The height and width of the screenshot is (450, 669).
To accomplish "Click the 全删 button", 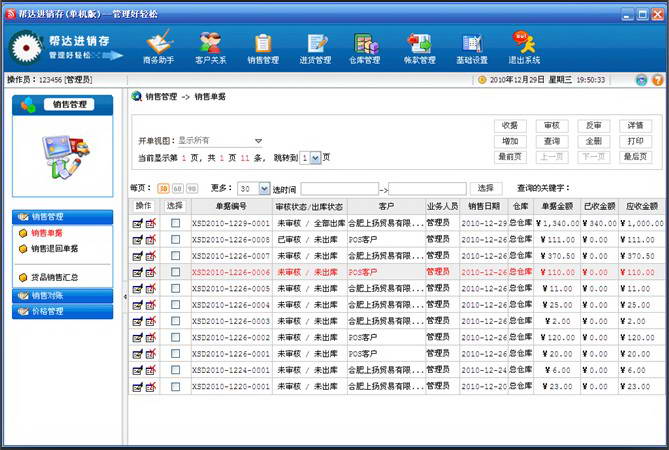I will coord(593,141).
